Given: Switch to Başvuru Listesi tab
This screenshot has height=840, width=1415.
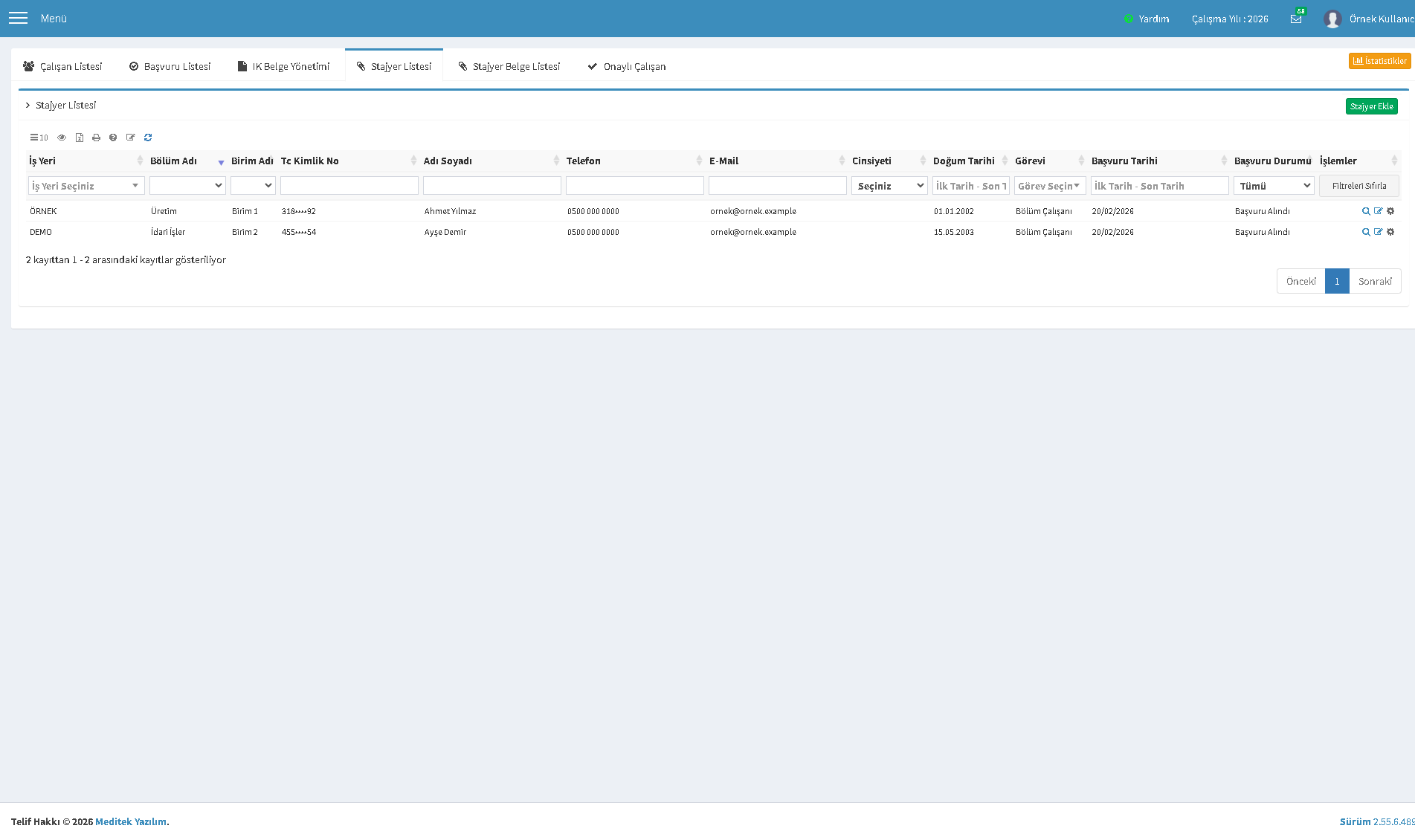Looking at the screenshot, I should coord(170,66).
